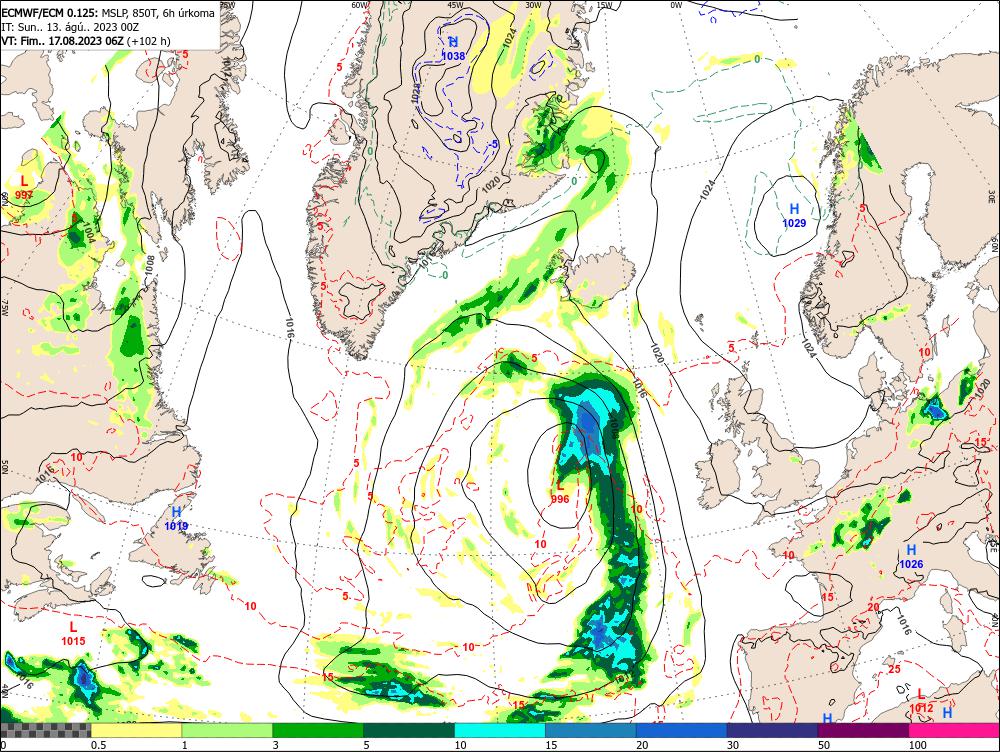Viewport: 1000px width, 752px height.
Task: Click the yellow 0.5–1 mm legend swatch
Action: click(136, 730)
